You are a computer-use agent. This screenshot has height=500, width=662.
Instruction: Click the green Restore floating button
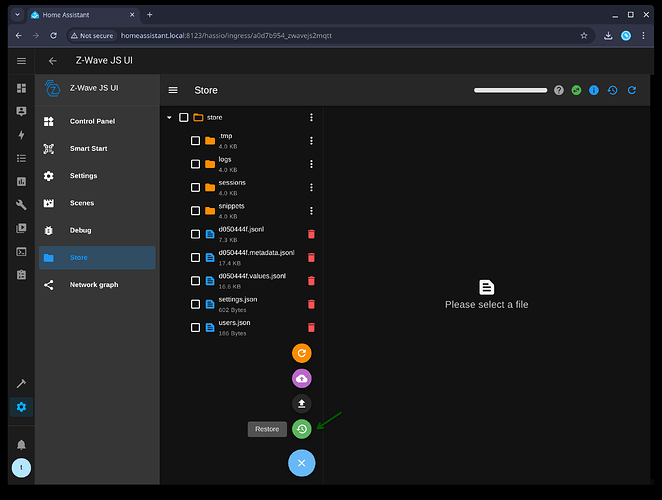pos(301,429)
